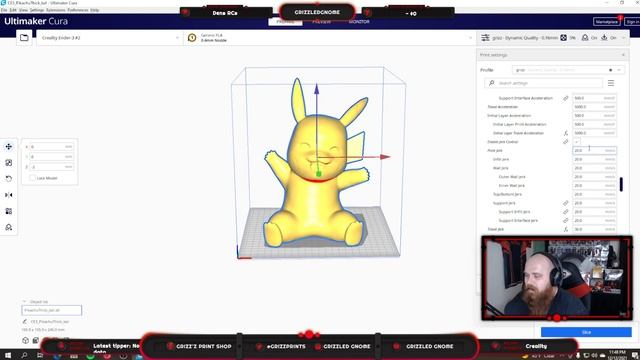
Task: Open the setting visibility hamburger menu
Action: click(x=611, y=83)
